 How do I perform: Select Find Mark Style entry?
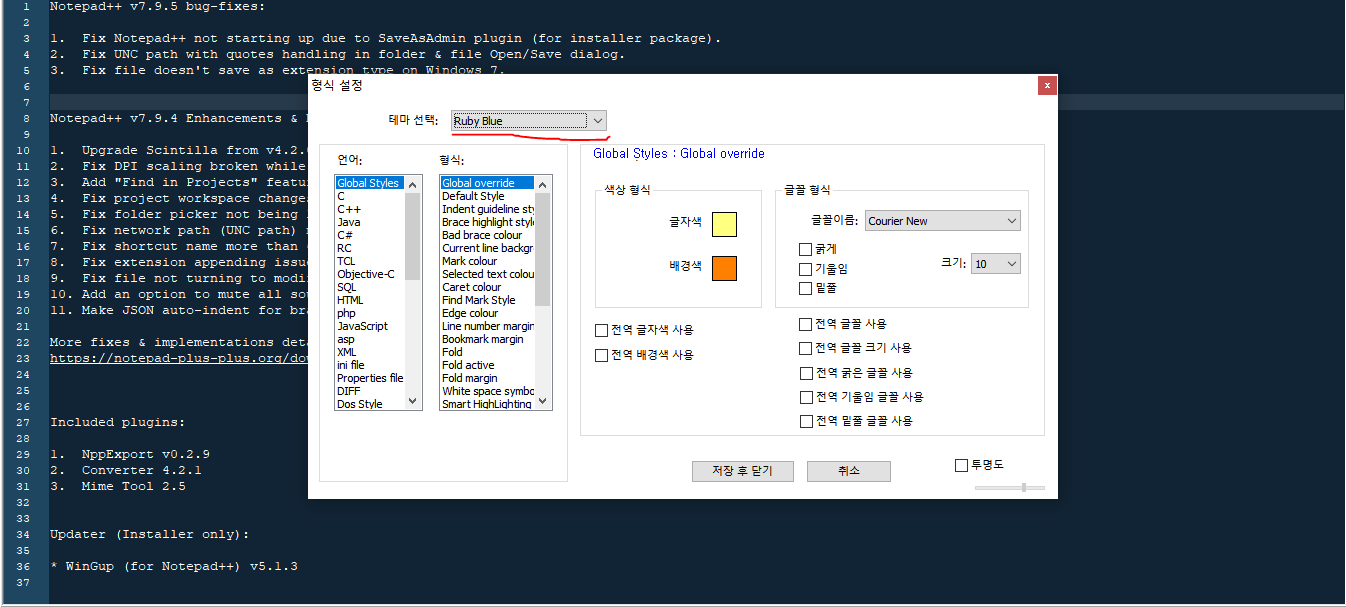coord(487,300)
